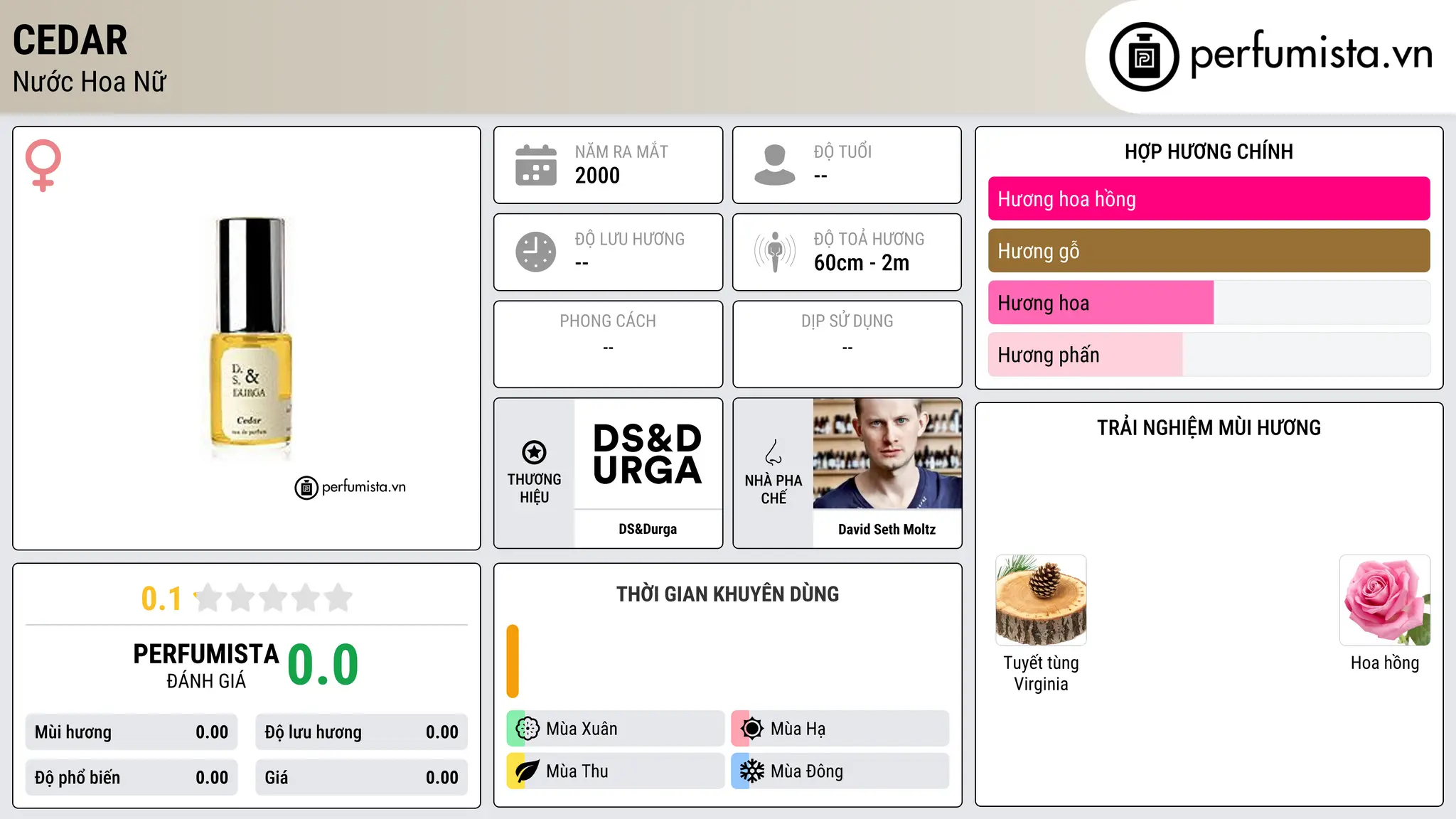Viewport: 1456px width, 819px height.
Task: Click the sillage icon beside Độ Toả Hương
Action: pos(775,252)
